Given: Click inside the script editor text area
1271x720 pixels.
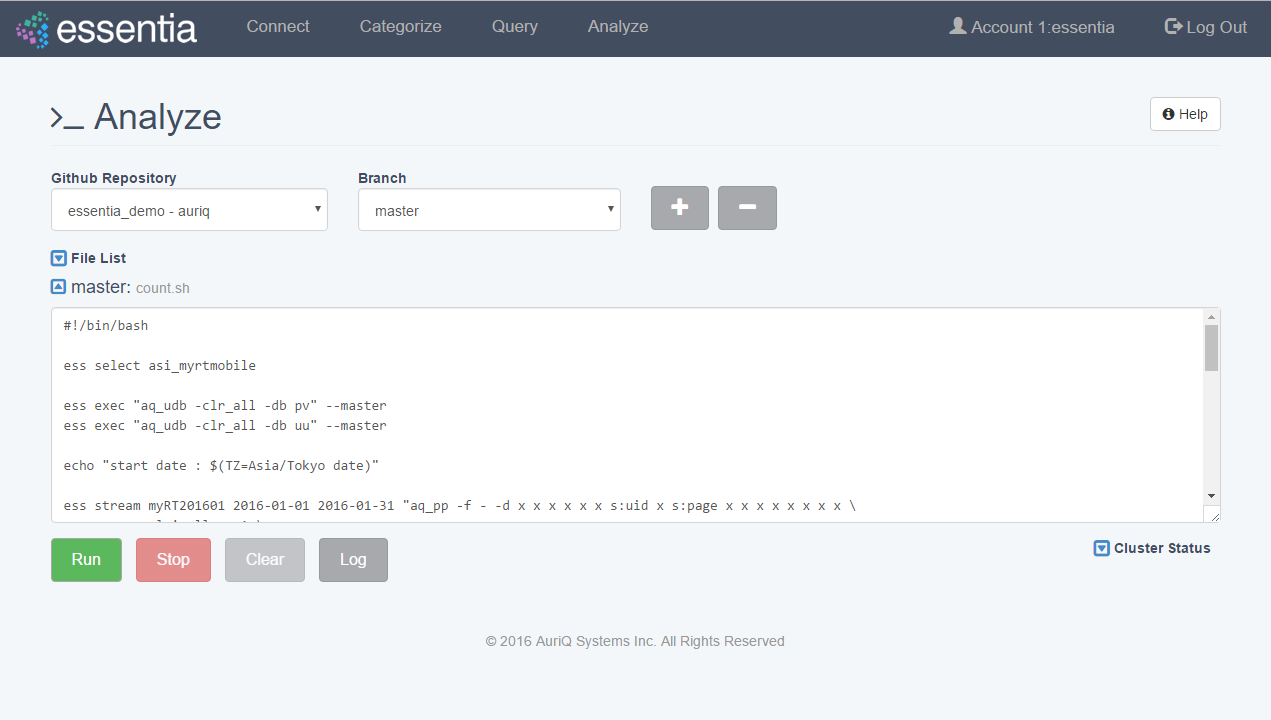Looking at the screenshot, I should [x=627, y=415].
